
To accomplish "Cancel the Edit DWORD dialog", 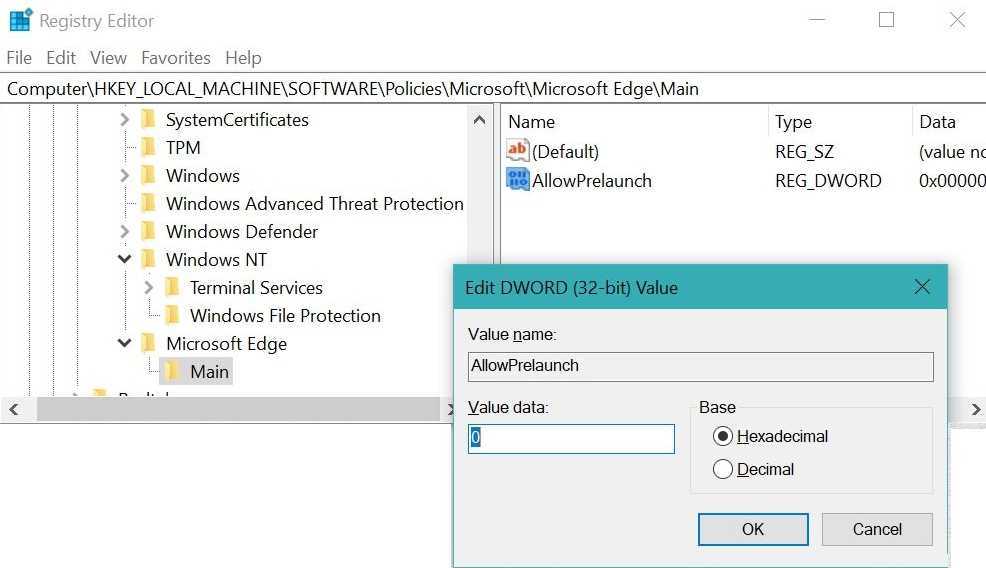I will pyautogui.click(x=877, y=529).
